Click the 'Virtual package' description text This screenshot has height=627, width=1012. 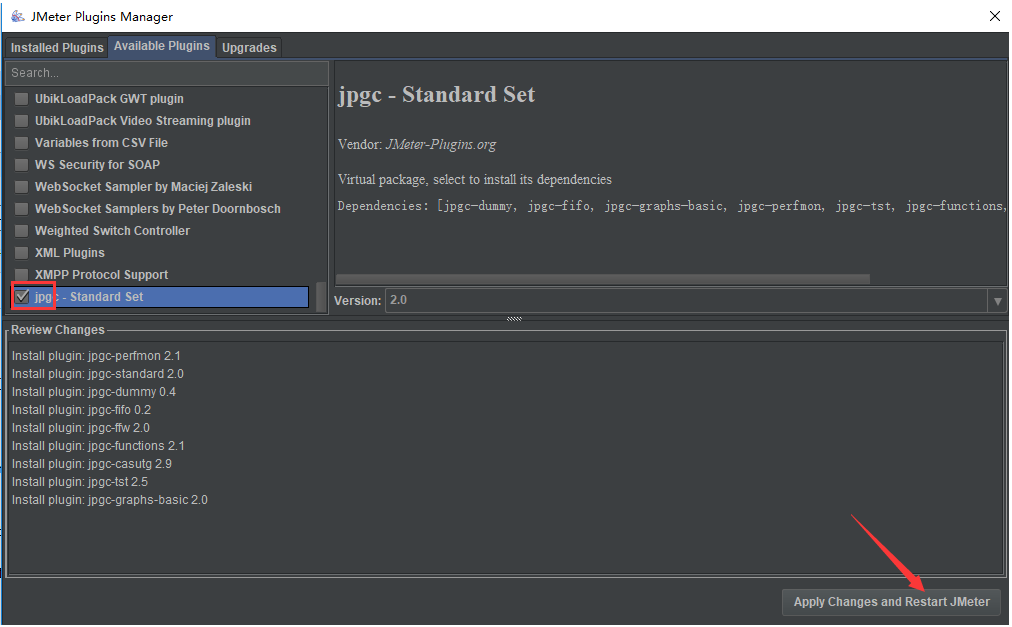pyautogui.click(x=474, y=180)
